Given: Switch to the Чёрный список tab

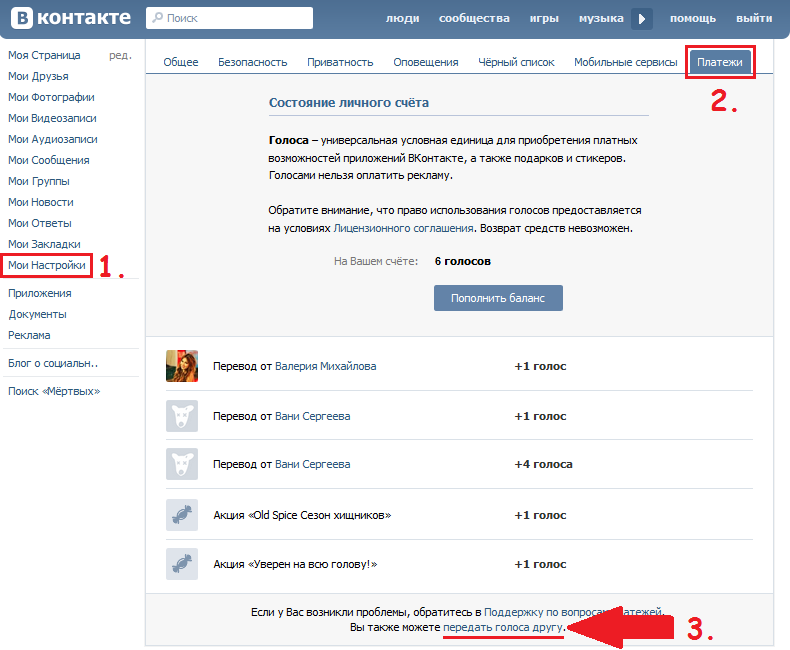Looking at the screenshot, I should tap(516, 62).
